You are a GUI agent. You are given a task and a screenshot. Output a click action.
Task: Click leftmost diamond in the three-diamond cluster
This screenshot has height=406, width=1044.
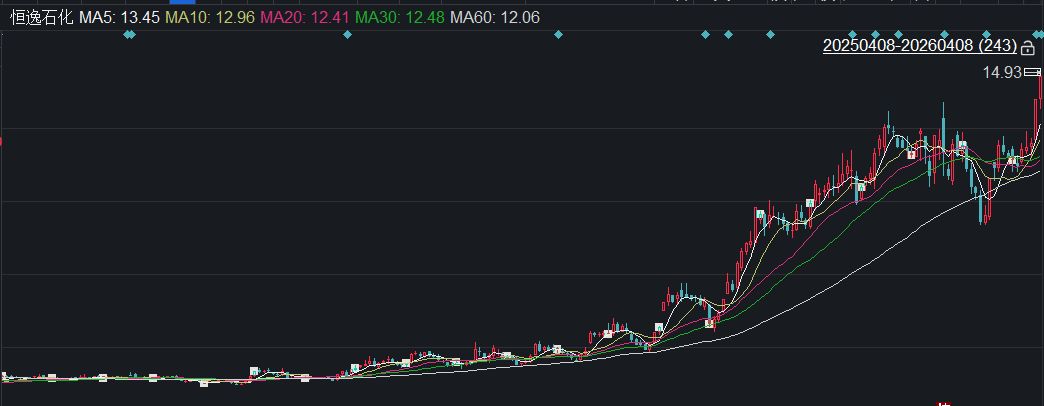click(705, 35)
